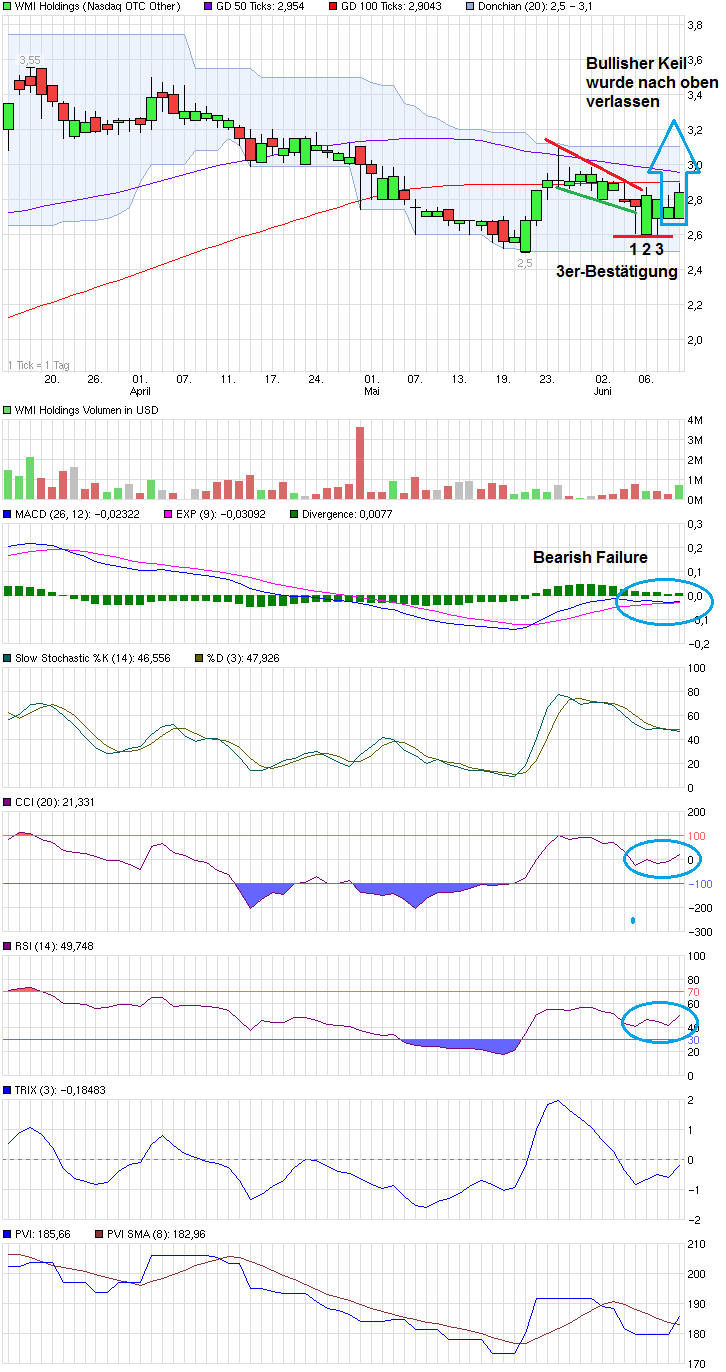
Task: Click the 'Bullisher Keil wurde nach oben verlassen' note
Action: (652, 83)
